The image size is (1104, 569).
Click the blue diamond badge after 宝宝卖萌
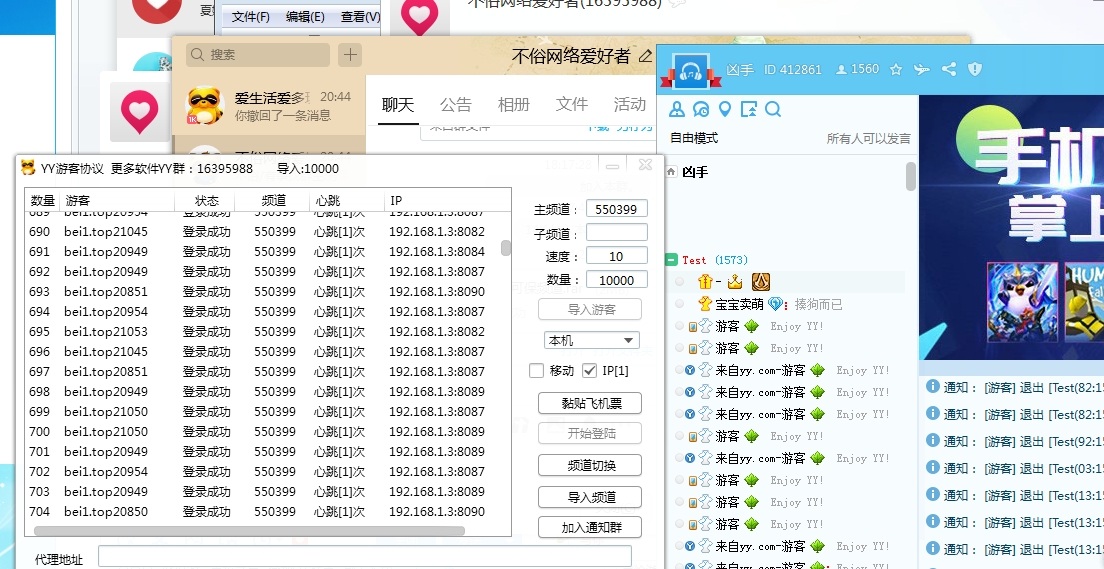(x=776, y=304)
